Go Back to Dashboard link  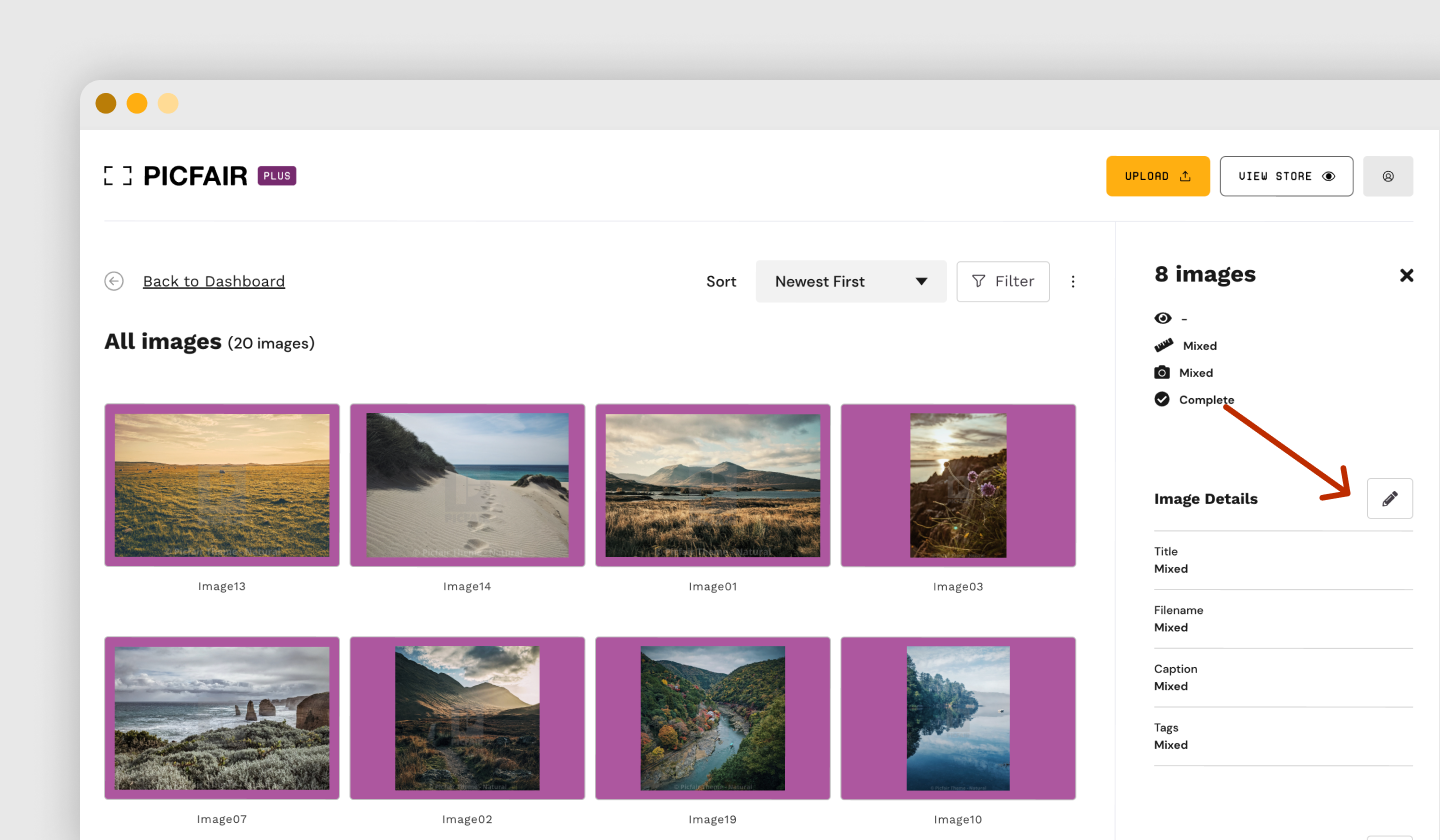click(x=214, y=281)
